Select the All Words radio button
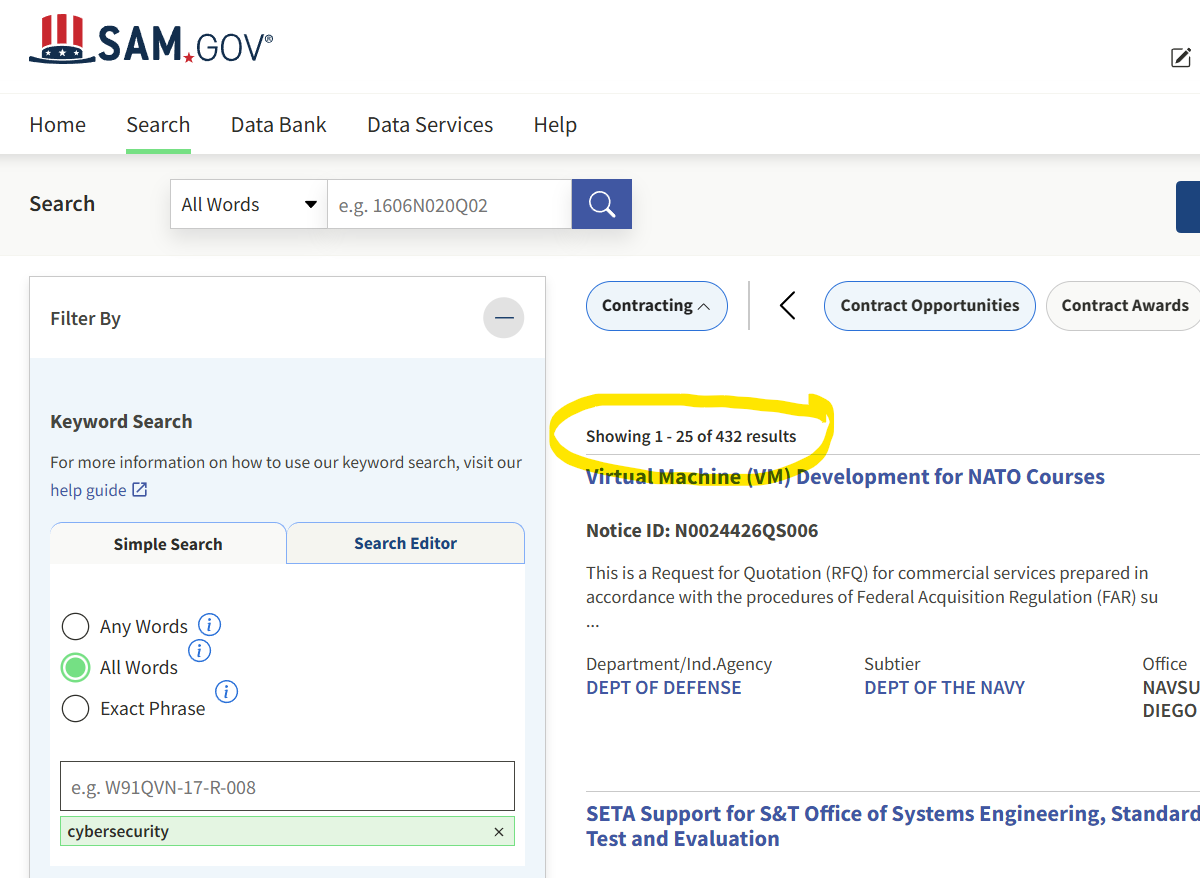 [x=75, y=667]
